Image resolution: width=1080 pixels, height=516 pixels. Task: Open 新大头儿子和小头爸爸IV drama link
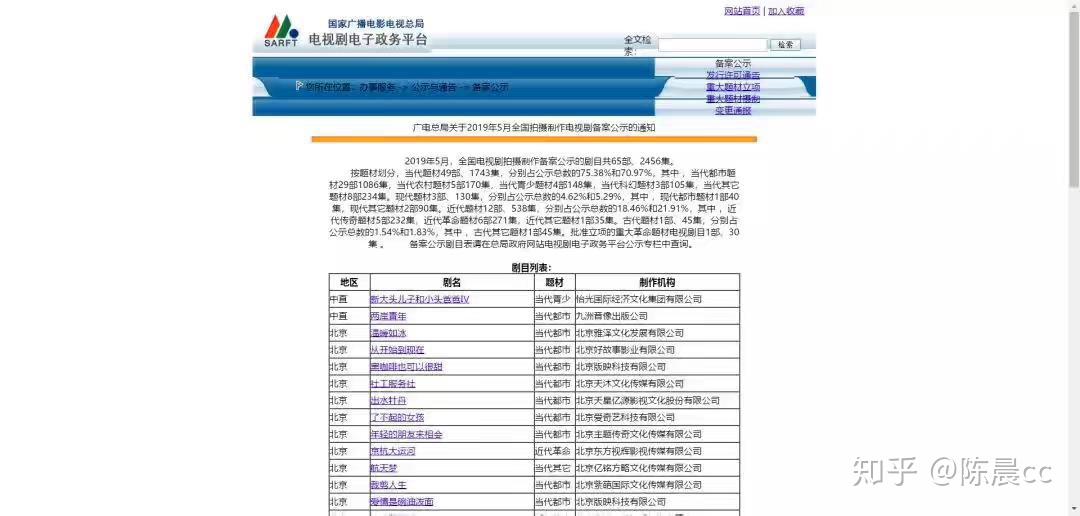click(x=419, y=300)
